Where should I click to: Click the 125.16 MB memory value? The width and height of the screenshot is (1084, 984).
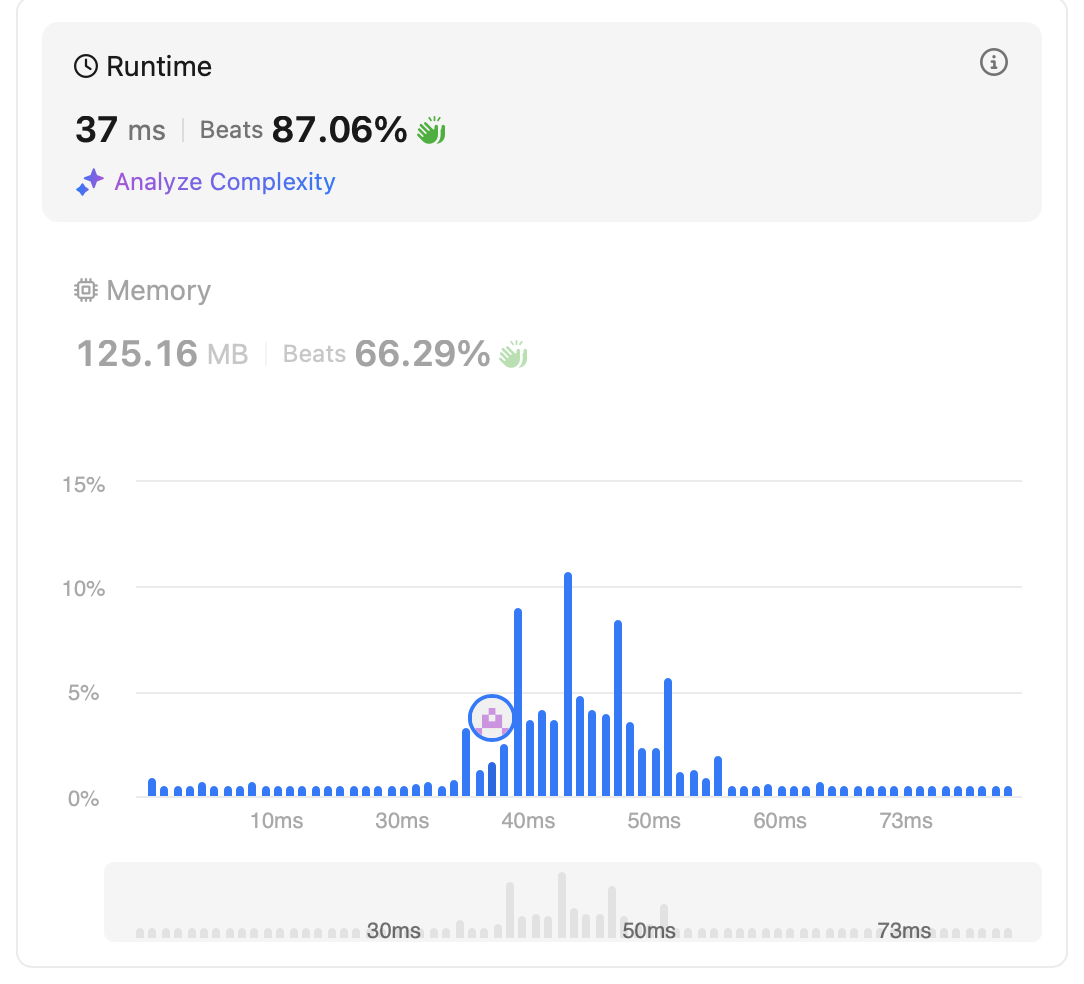pos(162,354)
